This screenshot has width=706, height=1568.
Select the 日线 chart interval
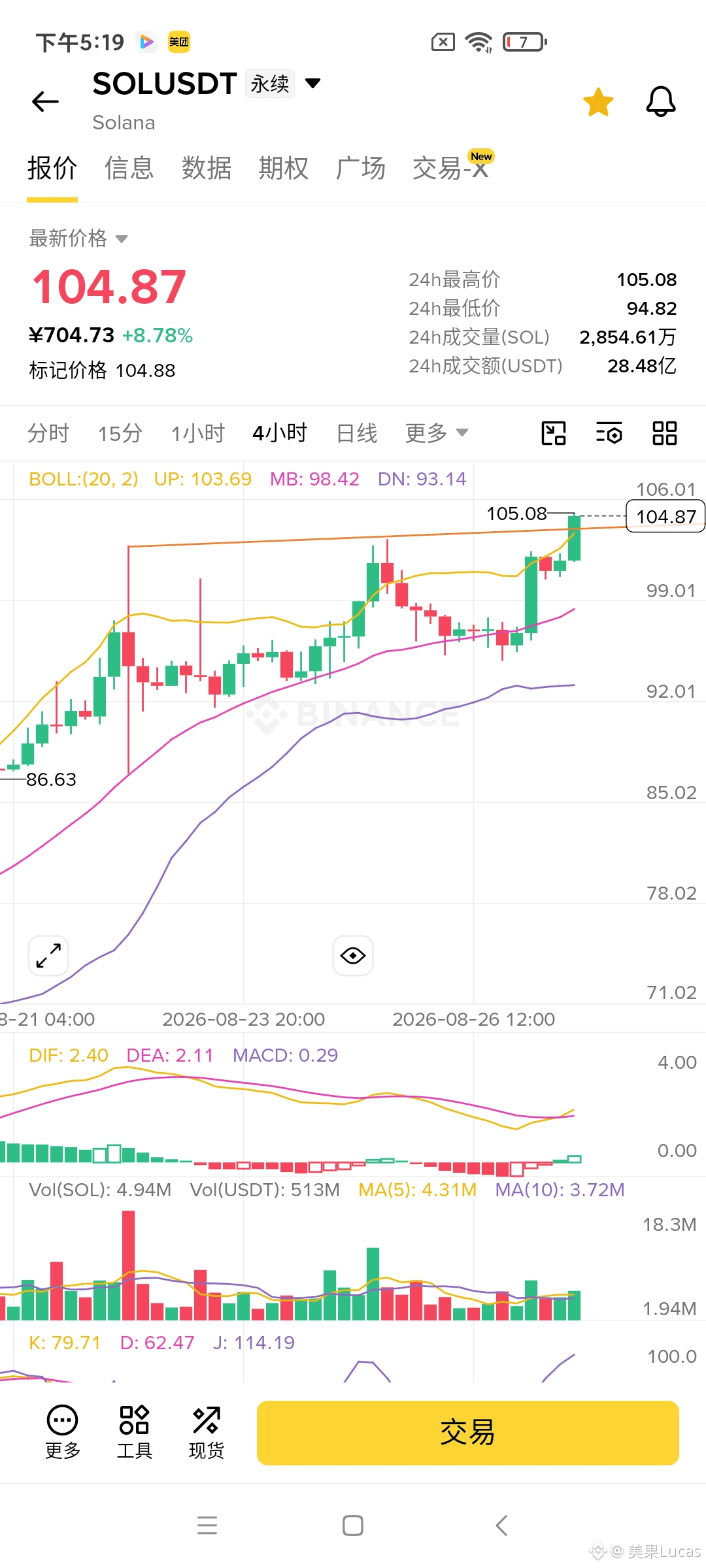pos(357,433)
